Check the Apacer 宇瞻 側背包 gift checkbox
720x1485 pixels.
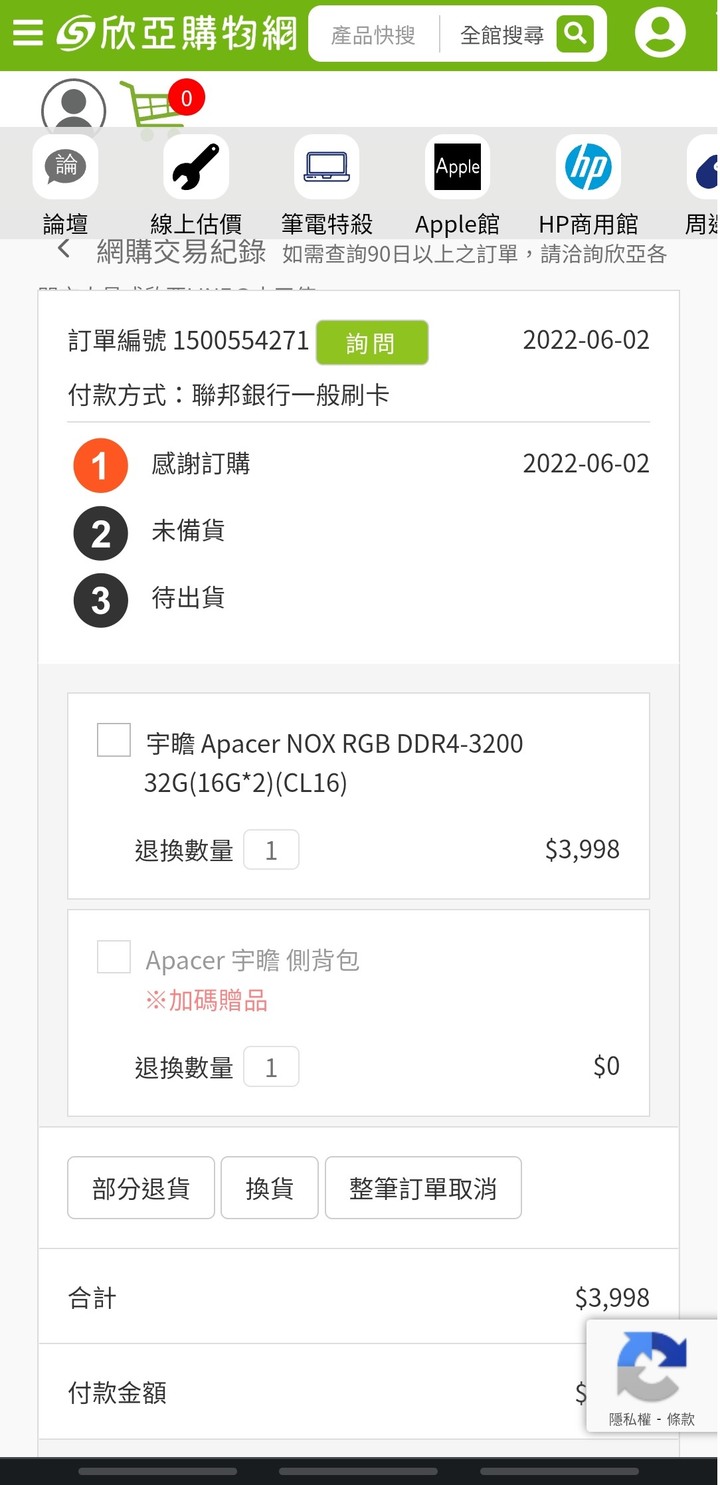(114, 957)
